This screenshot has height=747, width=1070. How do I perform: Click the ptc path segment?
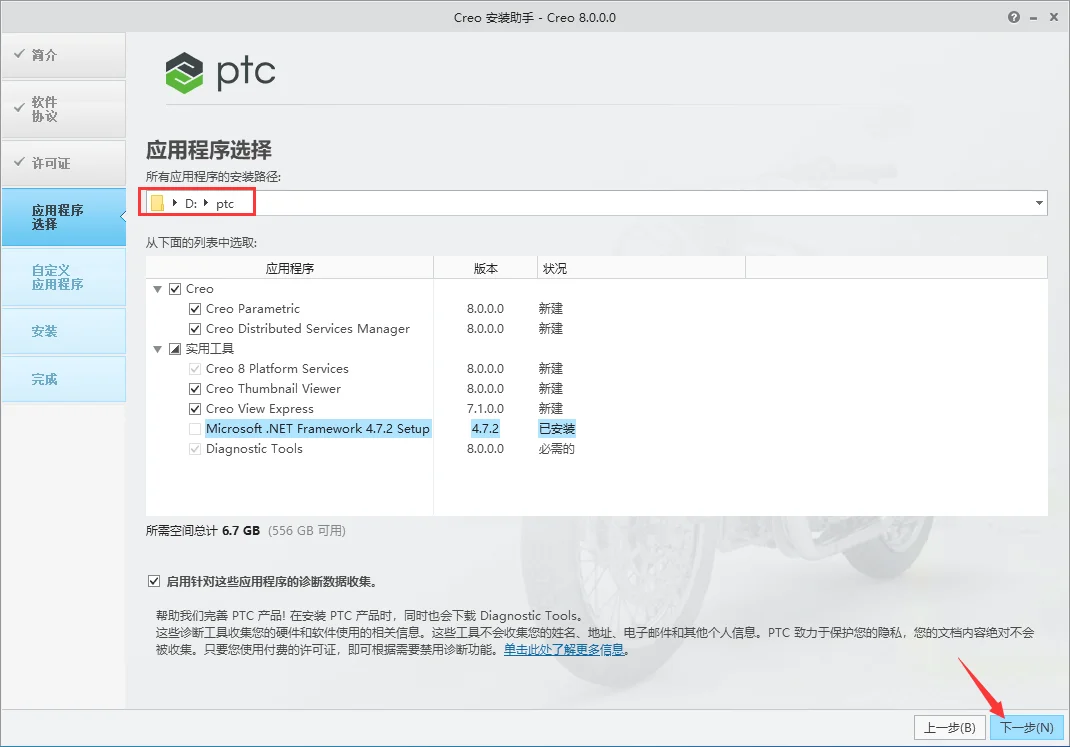click(x=225, y=203)
